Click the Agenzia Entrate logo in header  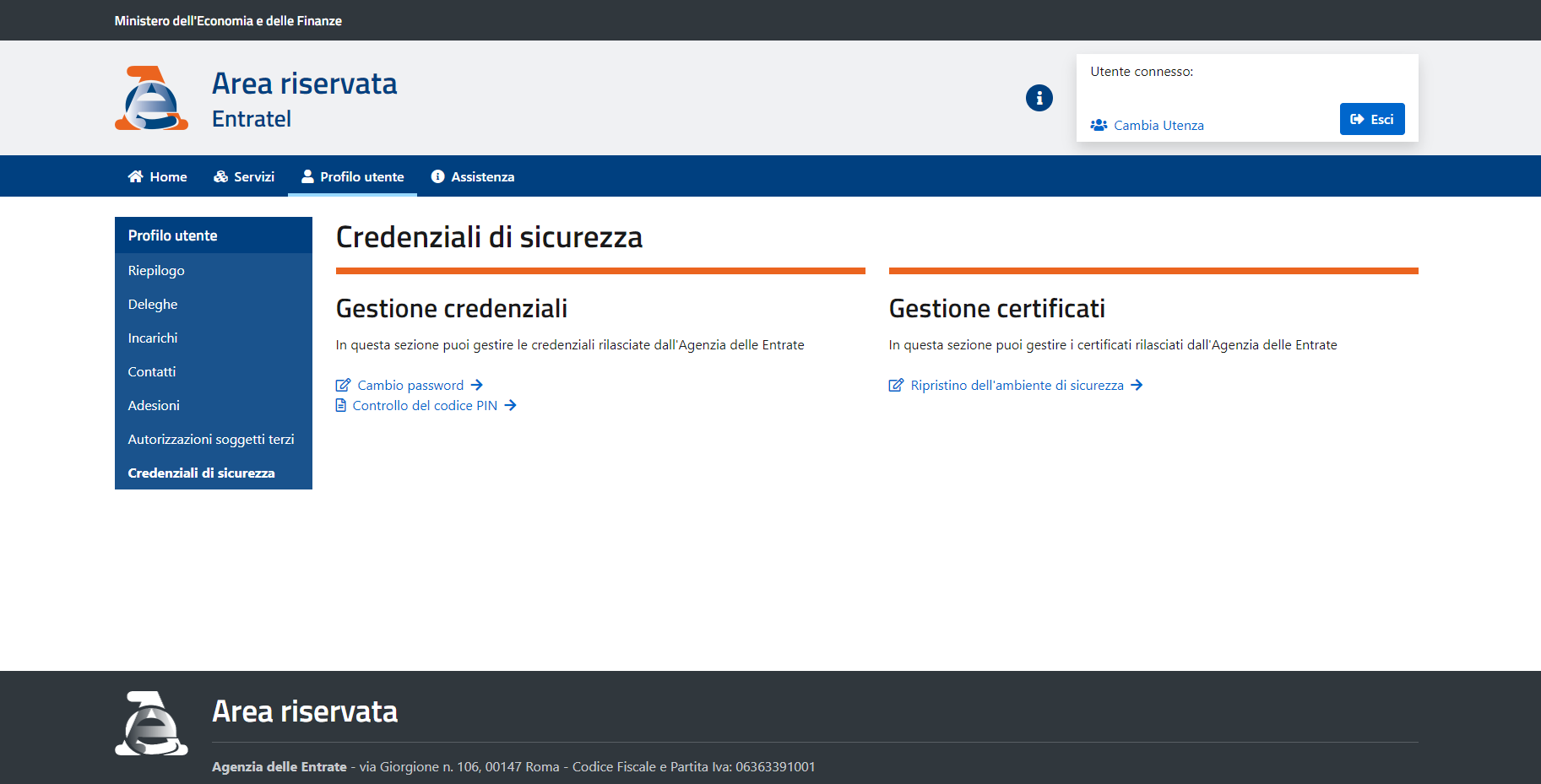pos(152,98)
